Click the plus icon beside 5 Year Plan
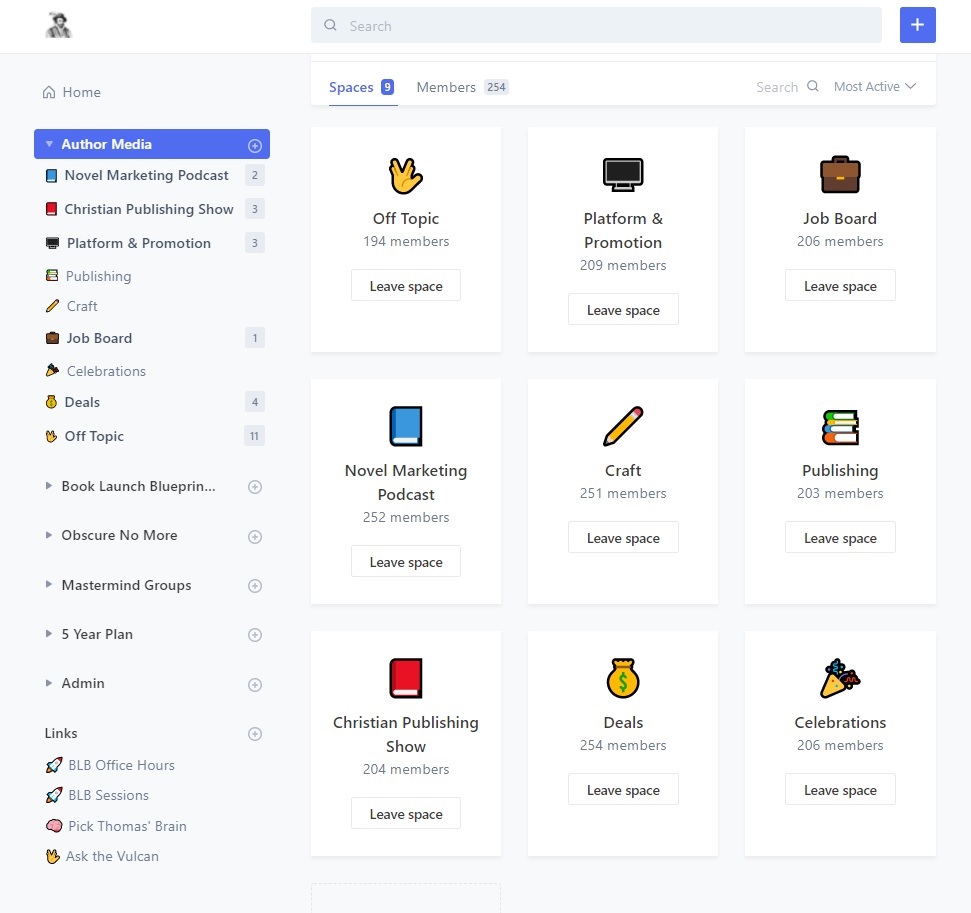 pyautogui.click(x=255, y=635)
